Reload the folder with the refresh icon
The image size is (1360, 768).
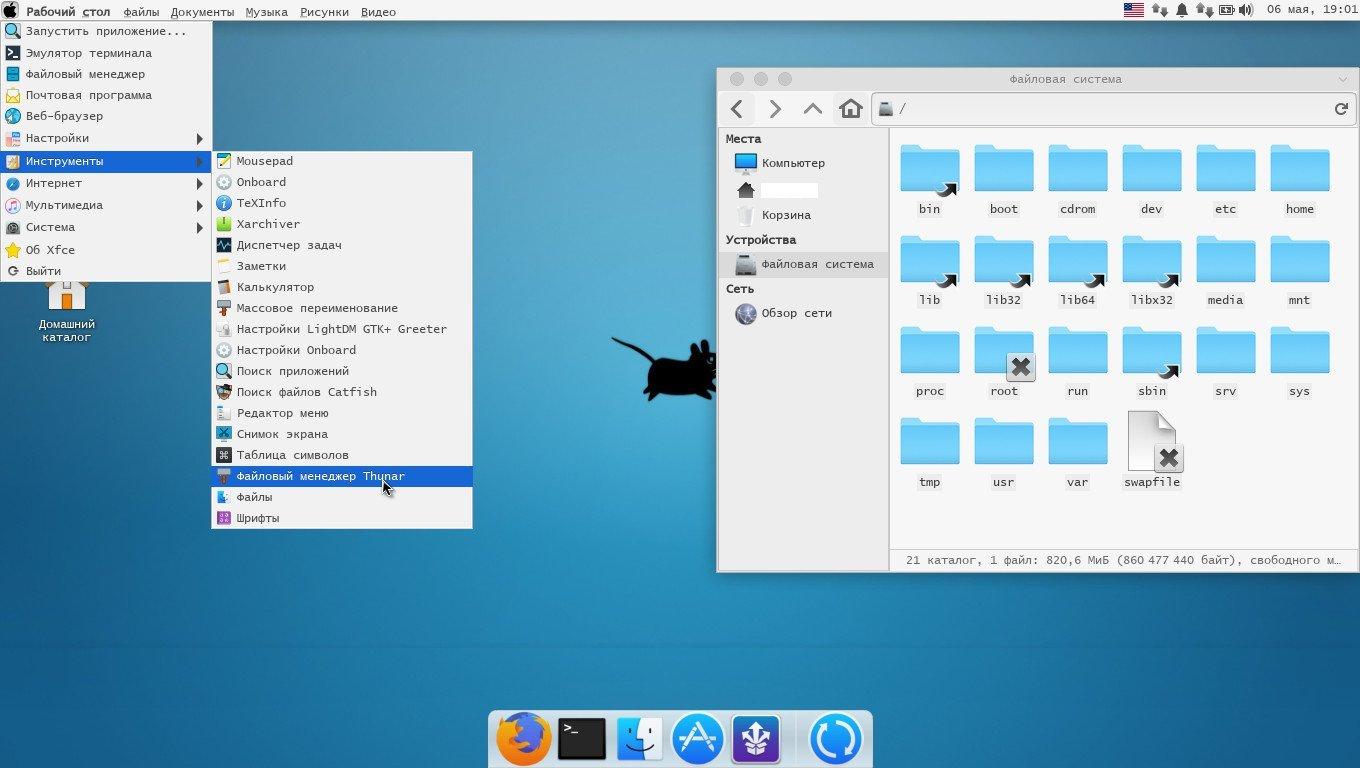[x=1341, y=109]
